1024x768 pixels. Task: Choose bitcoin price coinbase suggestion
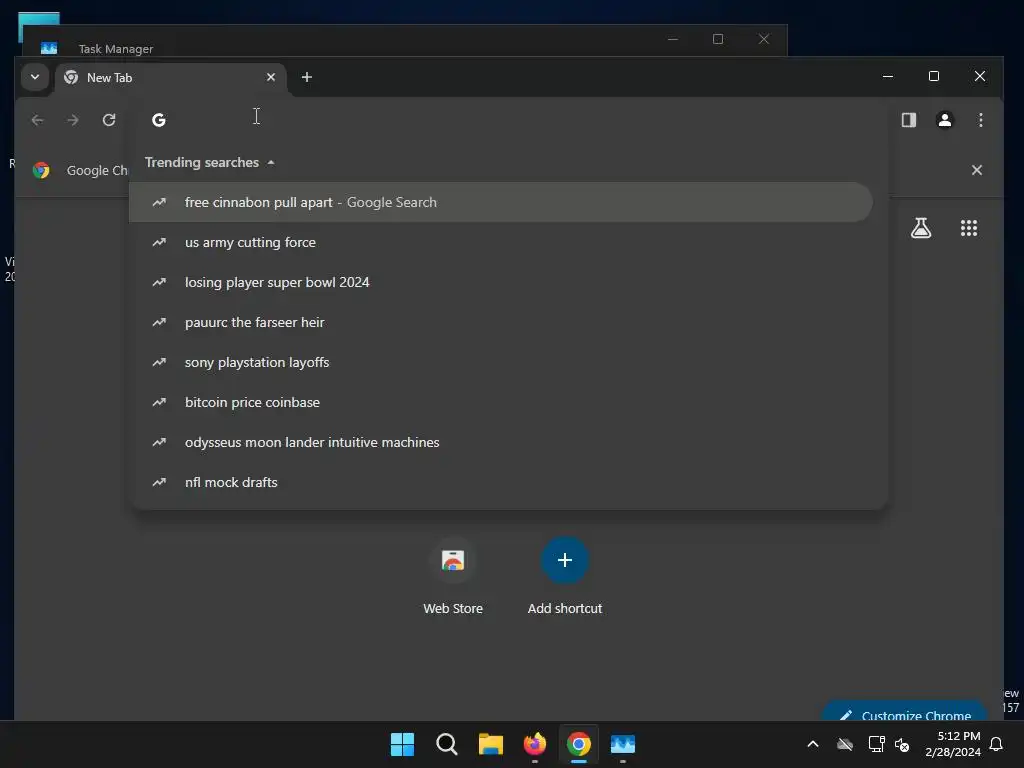(500, 402)
